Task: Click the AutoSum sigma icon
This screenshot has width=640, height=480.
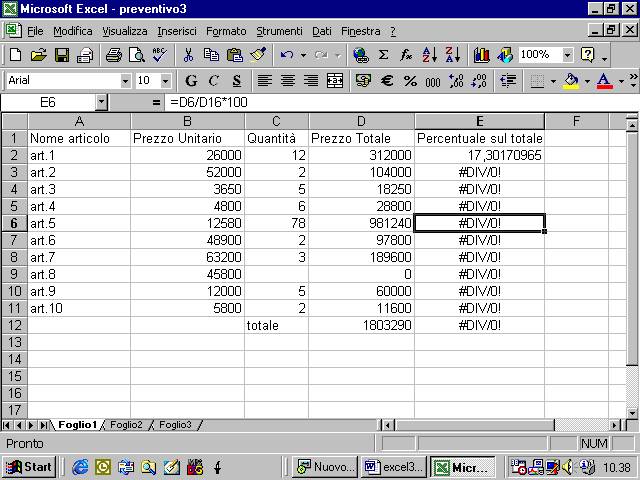Action: pyautogui.click(x=383, y=55)
